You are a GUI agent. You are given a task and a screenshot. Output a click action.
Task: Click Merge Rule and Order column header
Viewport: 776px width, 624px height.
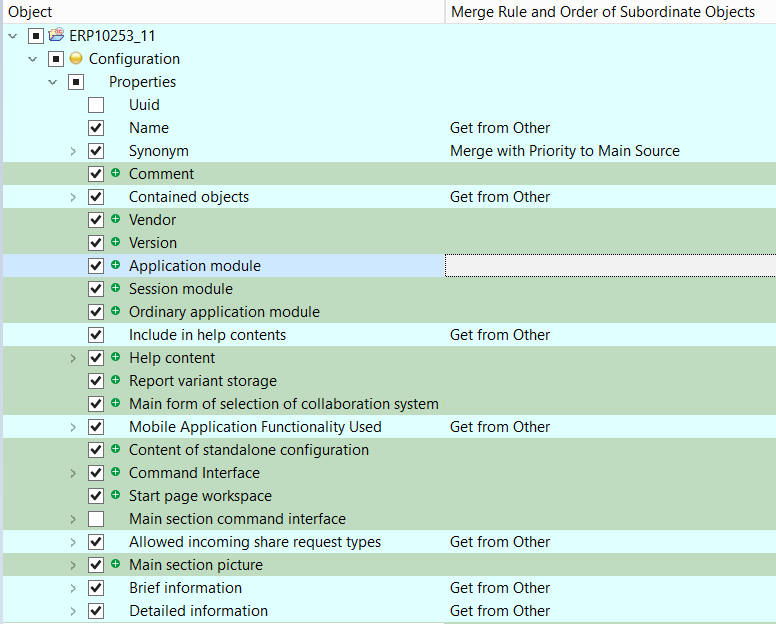(x=603, y=12)
